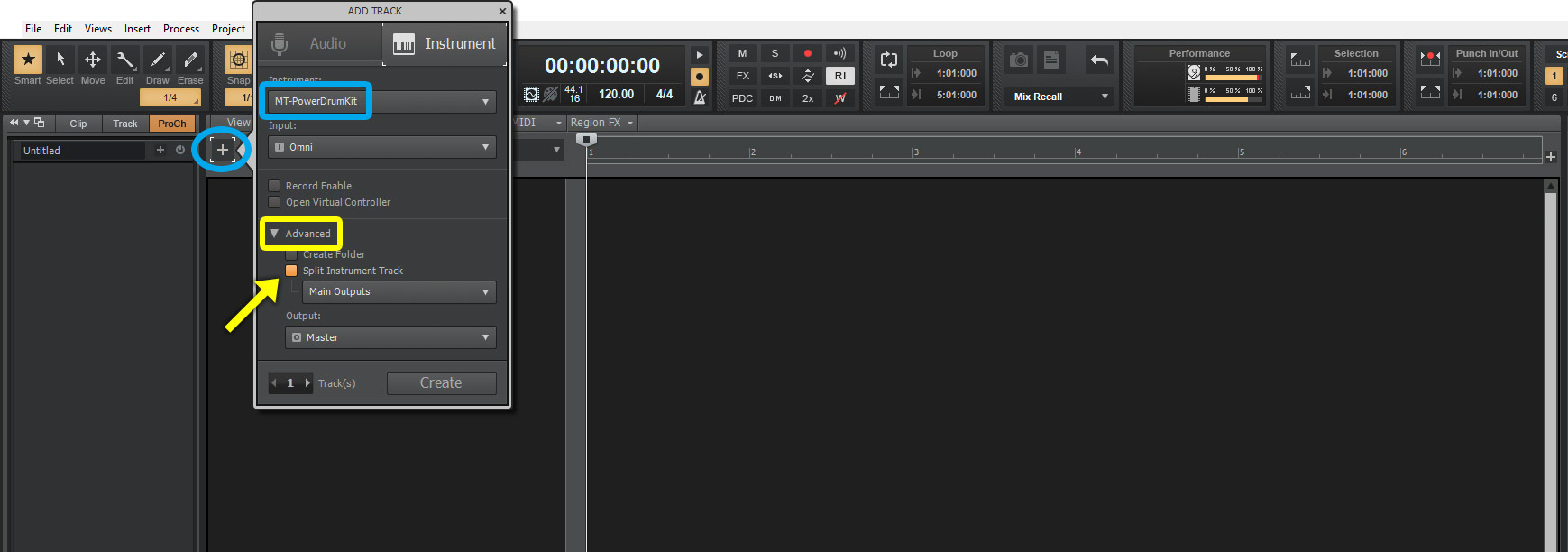This screenshot has width=1568, height=552.
Task: Increase the number of tracks stepper
Action: (307, 383)
